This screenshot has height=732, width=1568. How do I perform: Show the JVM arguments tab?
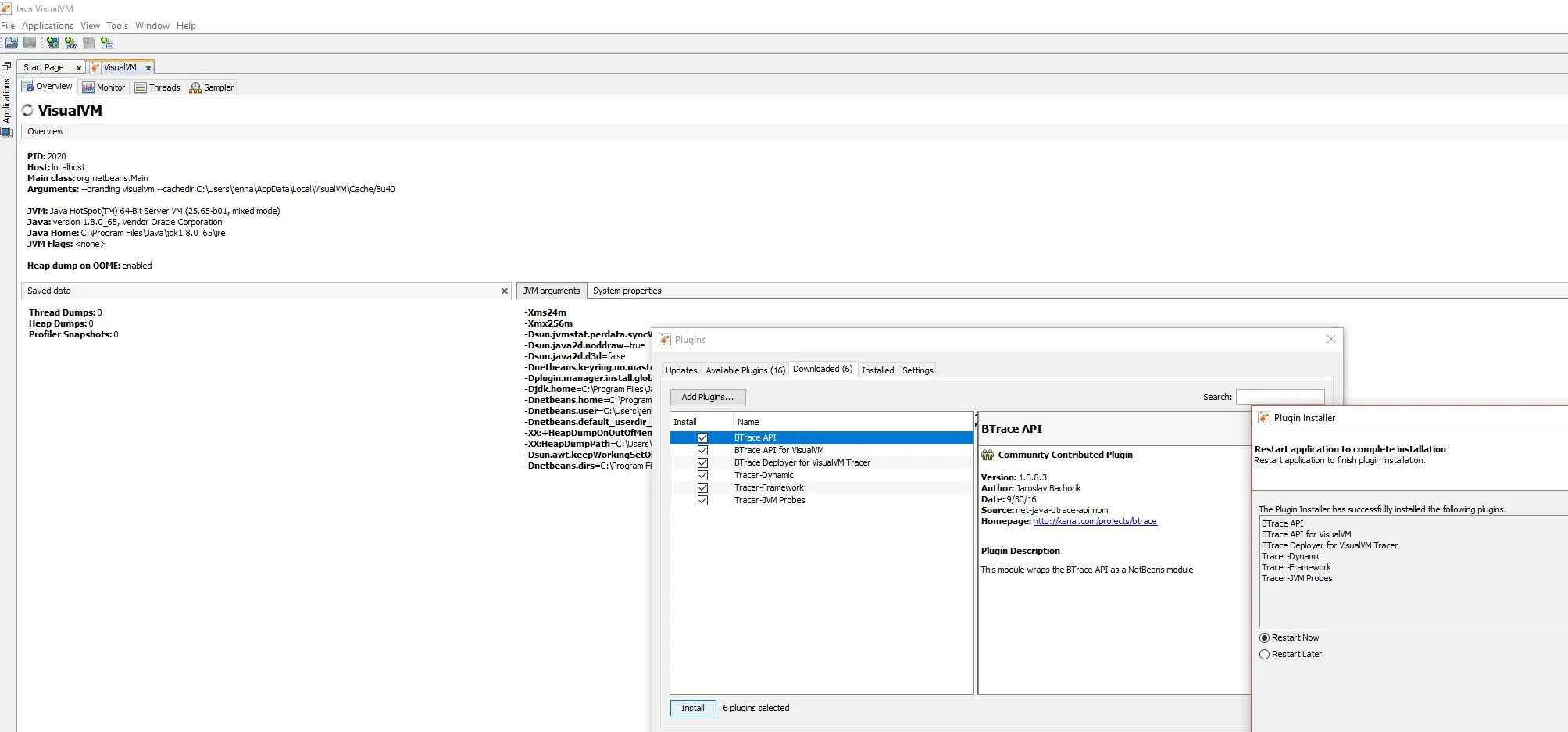coord(552,291)
